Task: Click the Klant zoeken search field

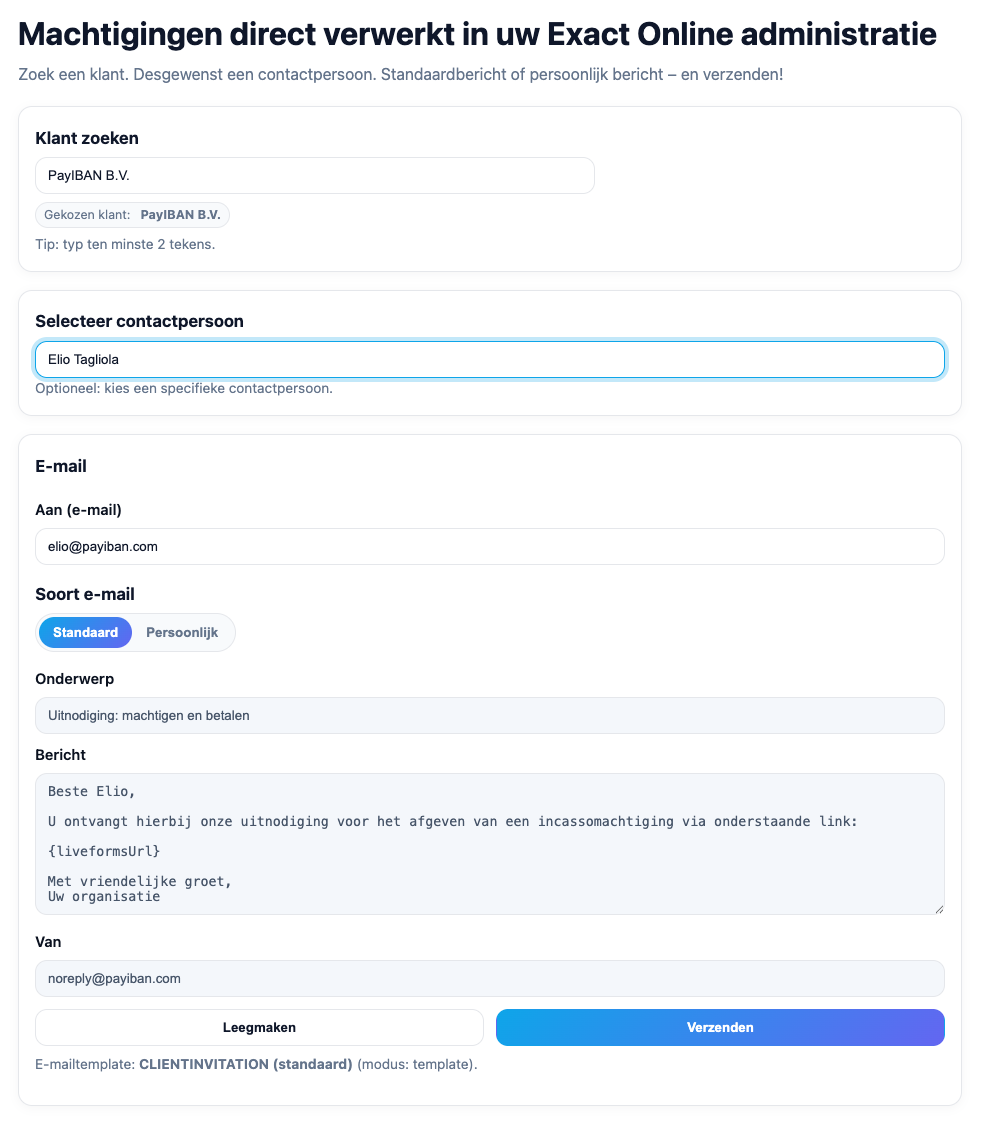Action: click(x=314, y=175)
